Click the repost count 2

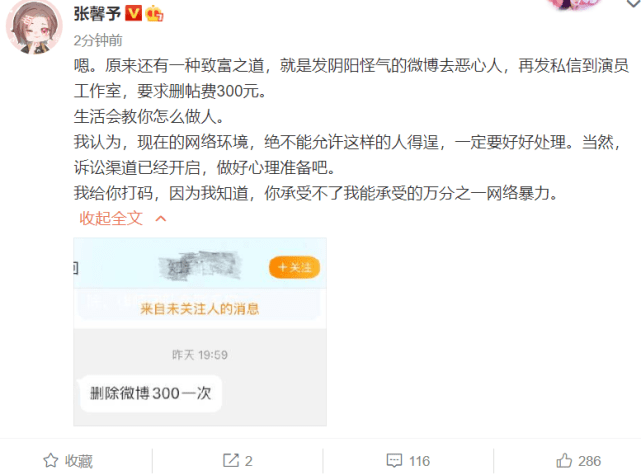(249, 461)
